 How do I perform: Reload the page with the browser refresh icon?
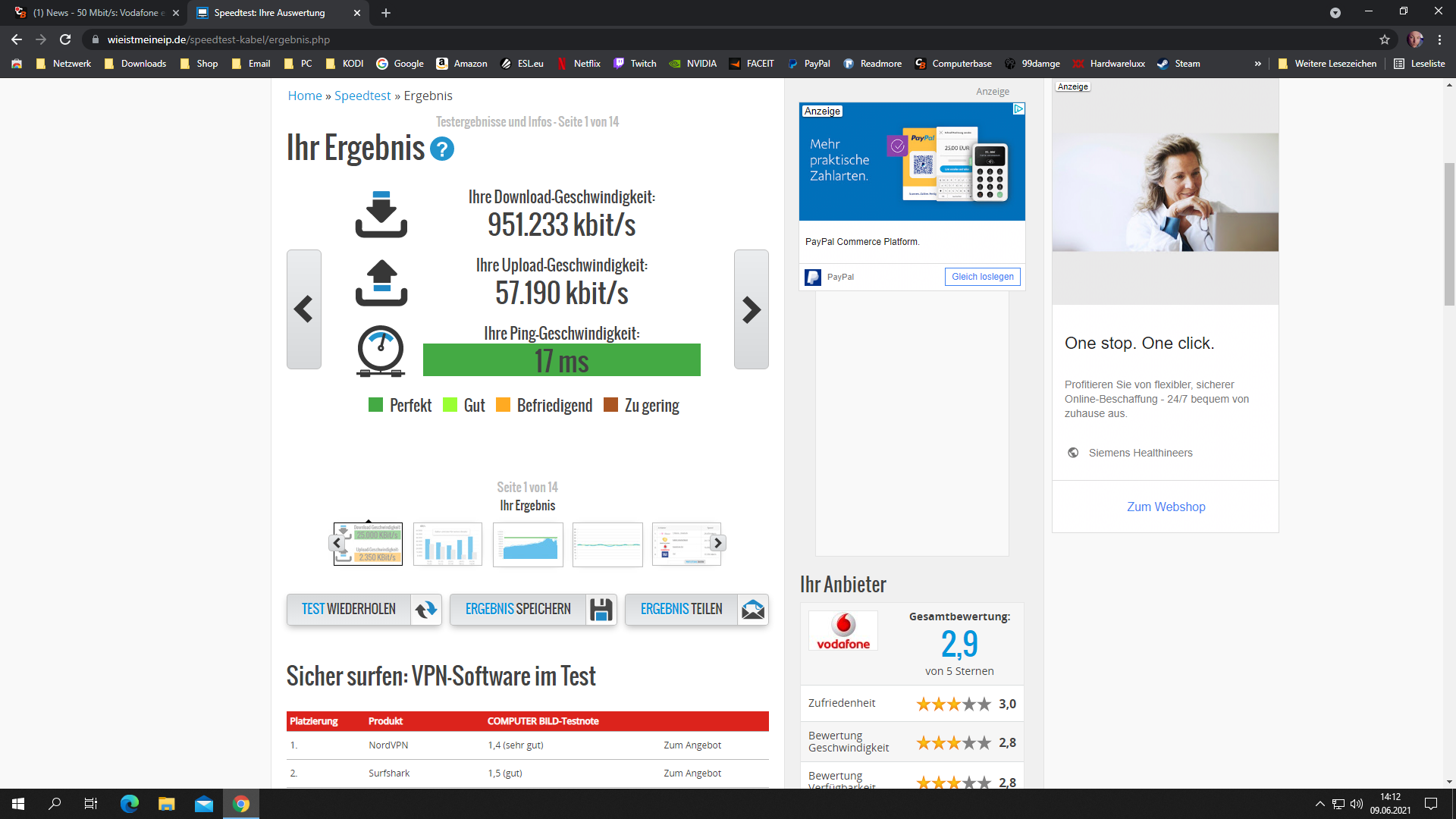65,39
